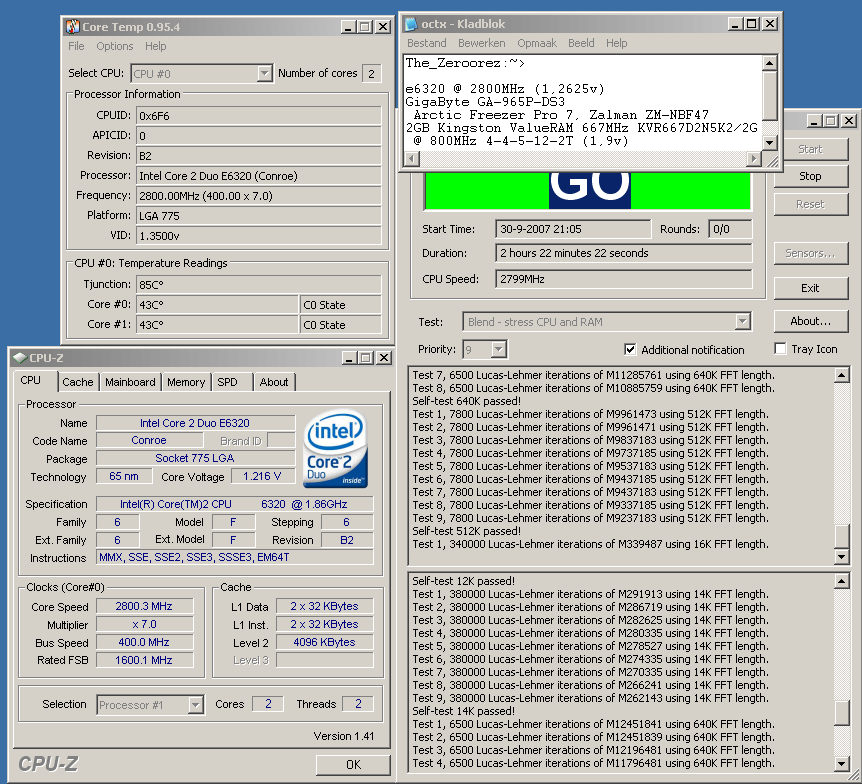Click the Technology value "65 nm"
The height and width of the screenshot is (784, 862).
click(x=124, y=476)
